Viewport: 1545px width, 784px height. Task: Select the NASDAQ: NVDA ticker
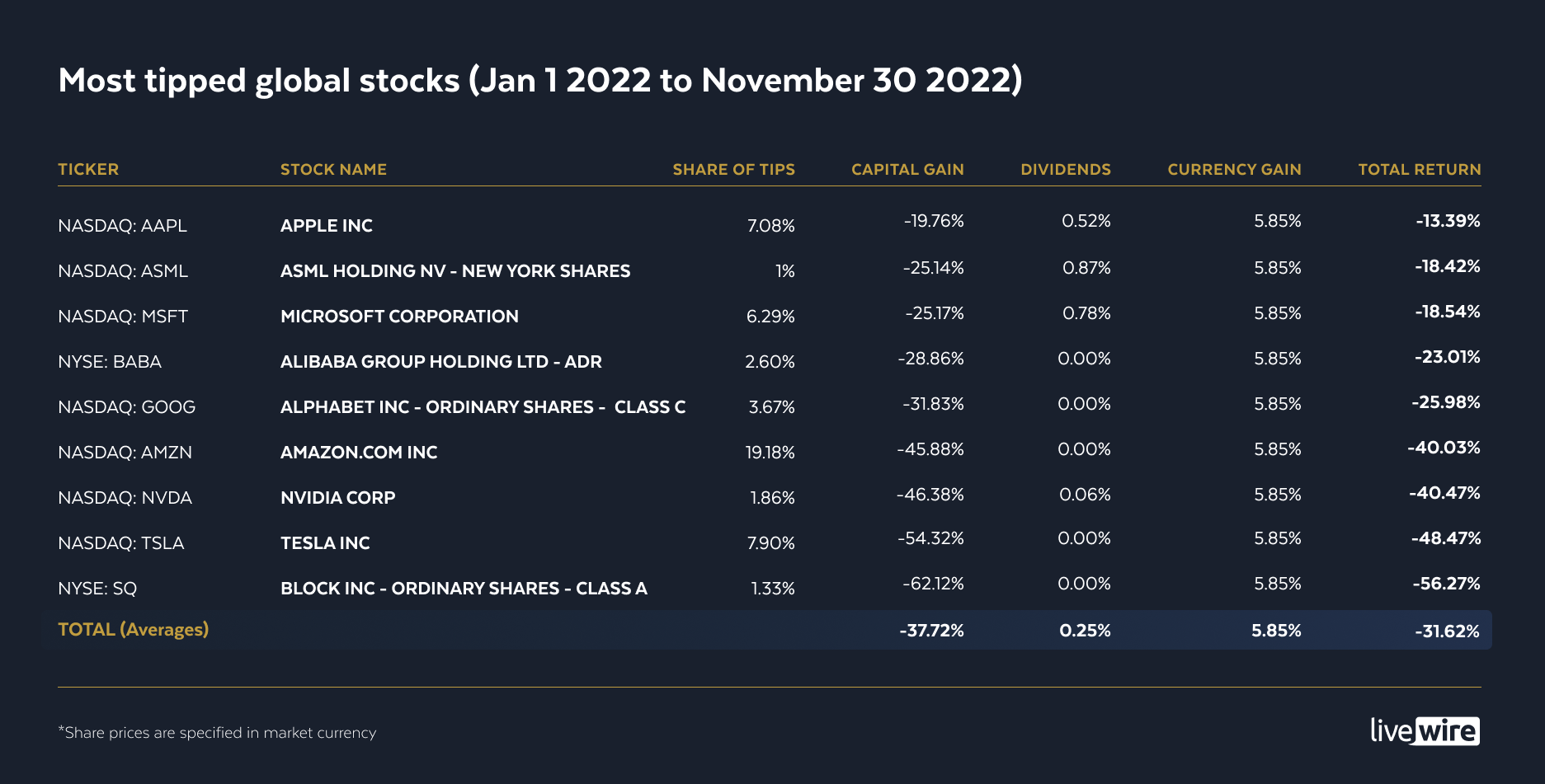(125, 498)
